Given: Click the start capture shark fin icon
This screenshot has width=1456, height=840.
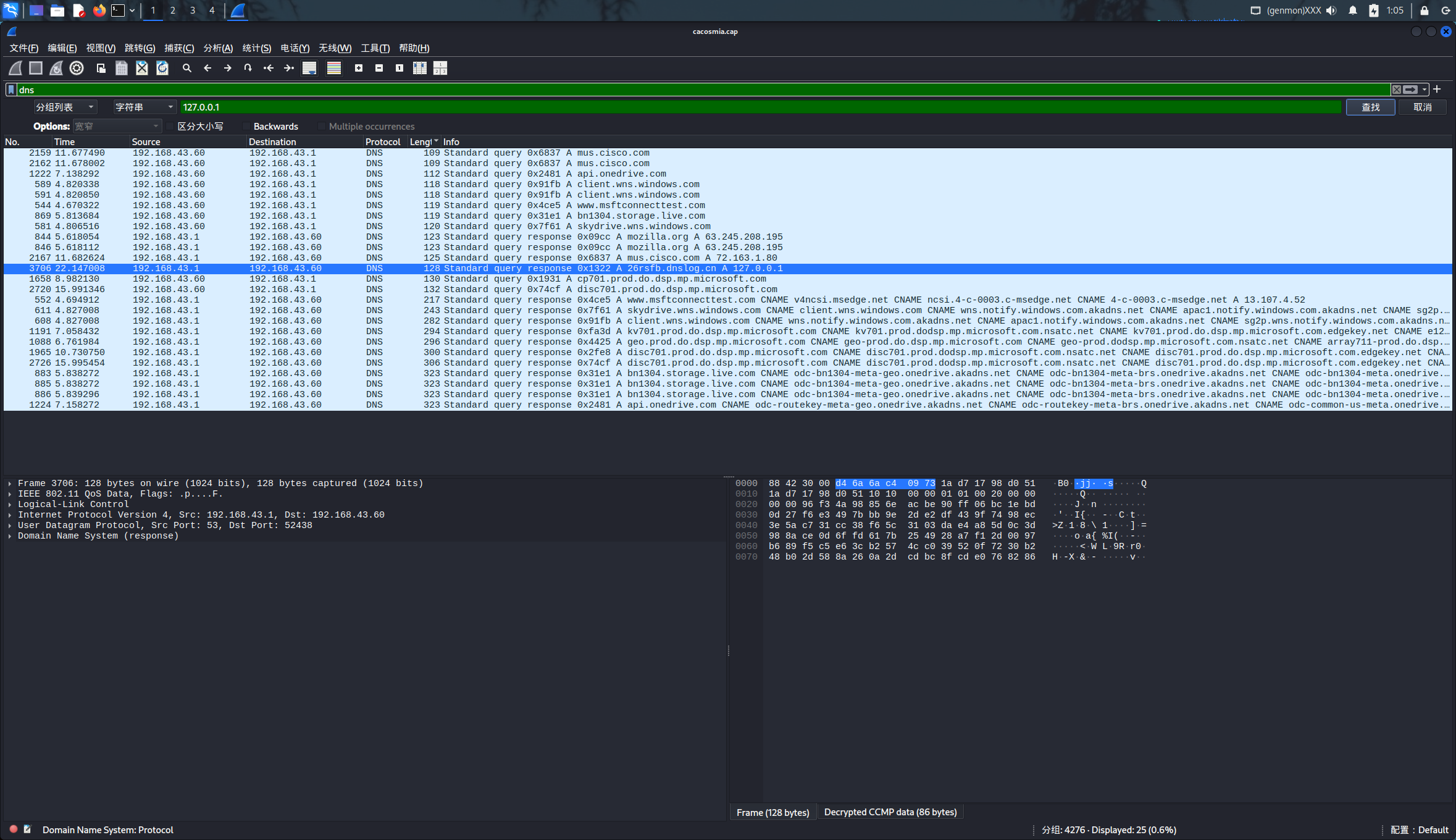Looking at the screenshot, I should pyautogui.click(x=15, y=68).
